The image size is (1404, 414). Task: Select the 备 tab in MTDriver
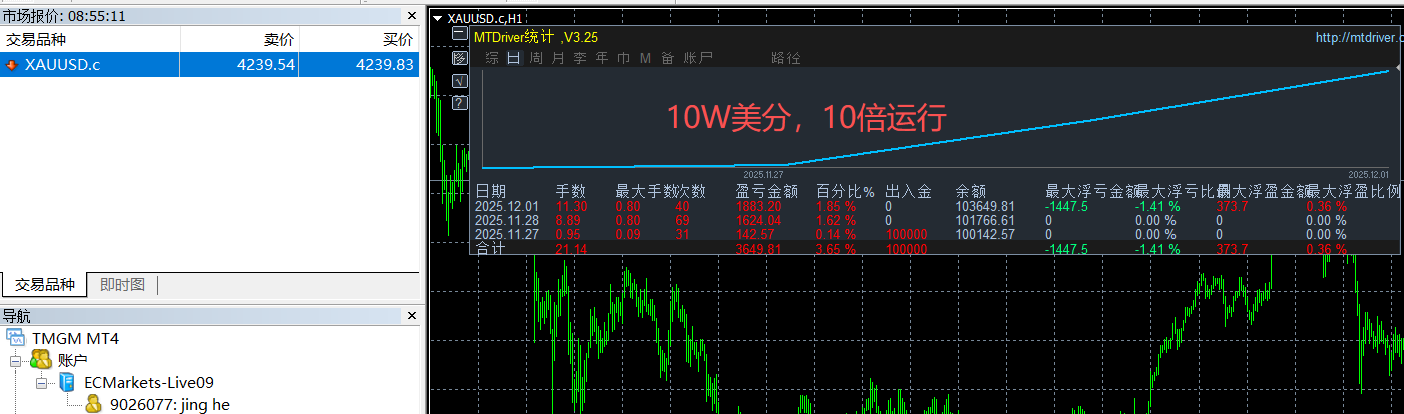click(x=667, y=58)
